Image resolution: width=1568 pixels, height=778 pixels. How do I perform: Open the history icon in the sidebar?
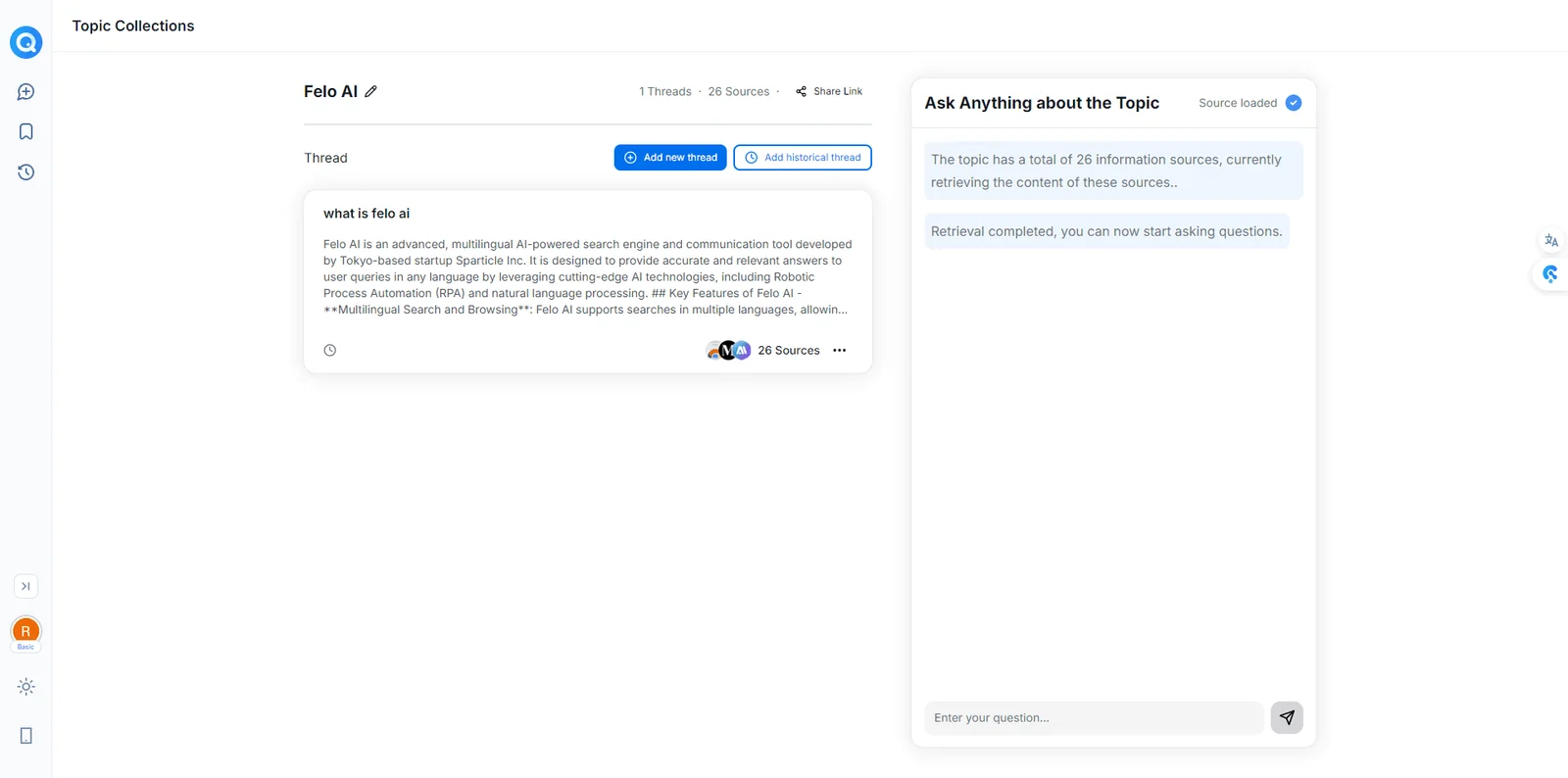tap(26, 172)
